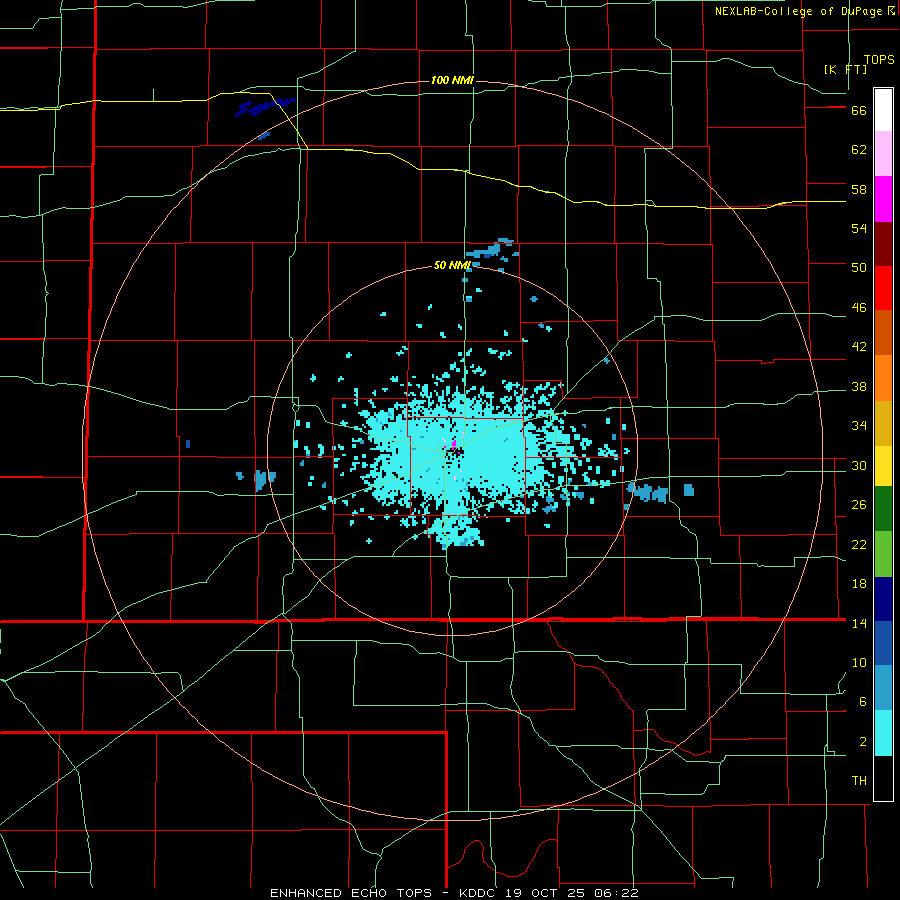Image resolution: width=900 pixels, height=900 pixels.
Task: Click the 18 scale value
Action: pyautogui.click(x=859, y=584)
